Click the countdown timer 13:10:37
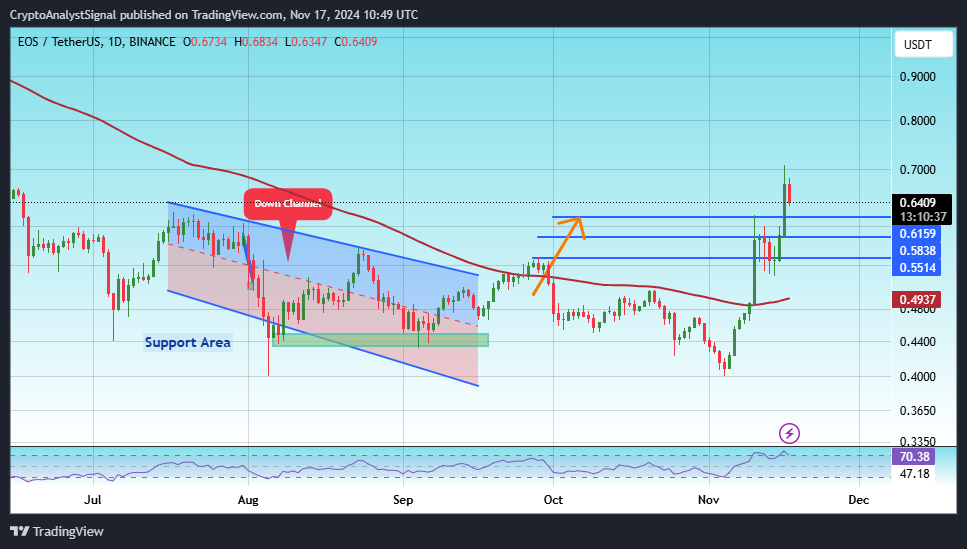Viewport: 967px width, 549px height. coord(921,217)
